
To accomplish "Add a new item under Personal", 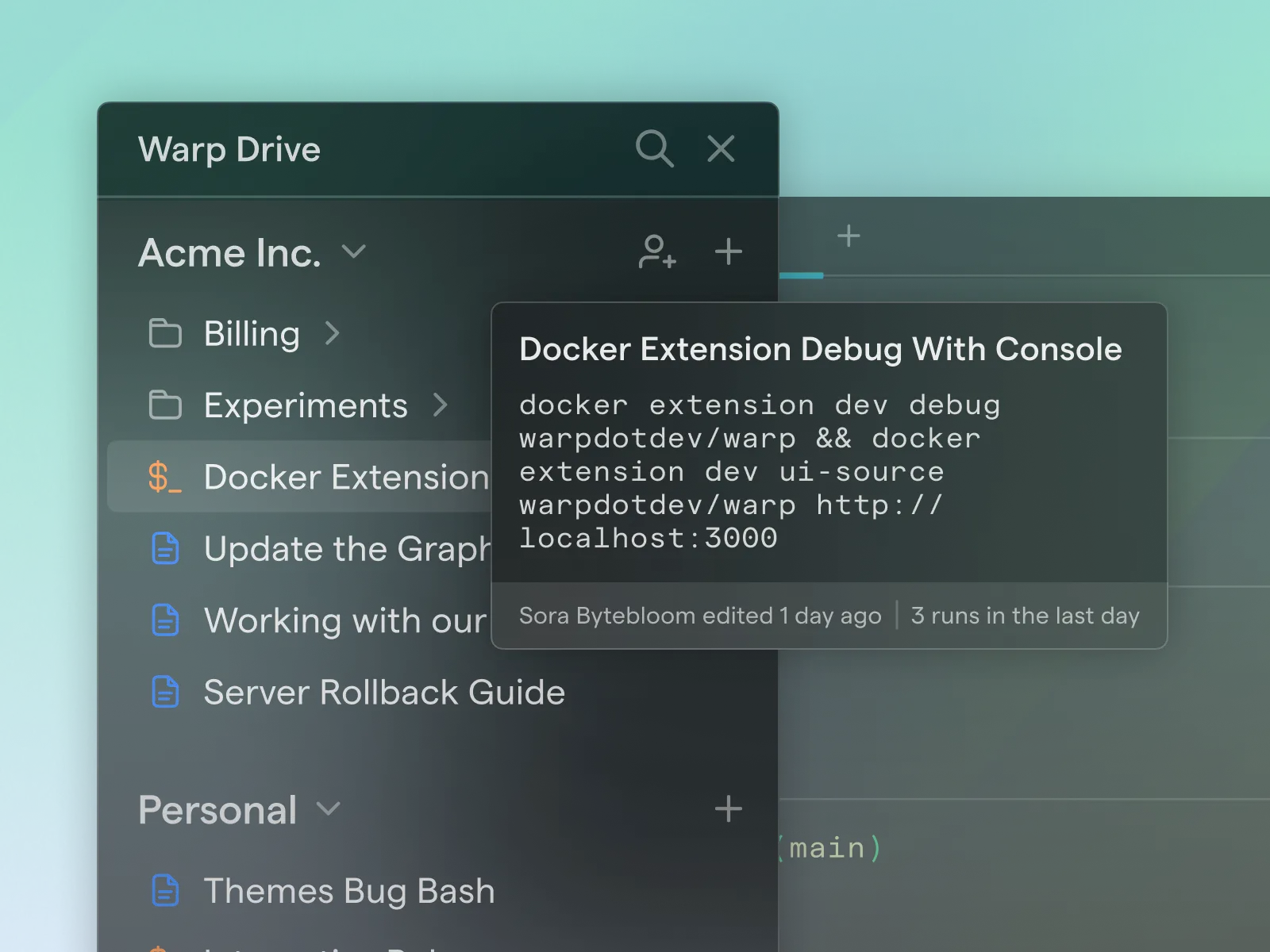I will [x=728, y=809].
